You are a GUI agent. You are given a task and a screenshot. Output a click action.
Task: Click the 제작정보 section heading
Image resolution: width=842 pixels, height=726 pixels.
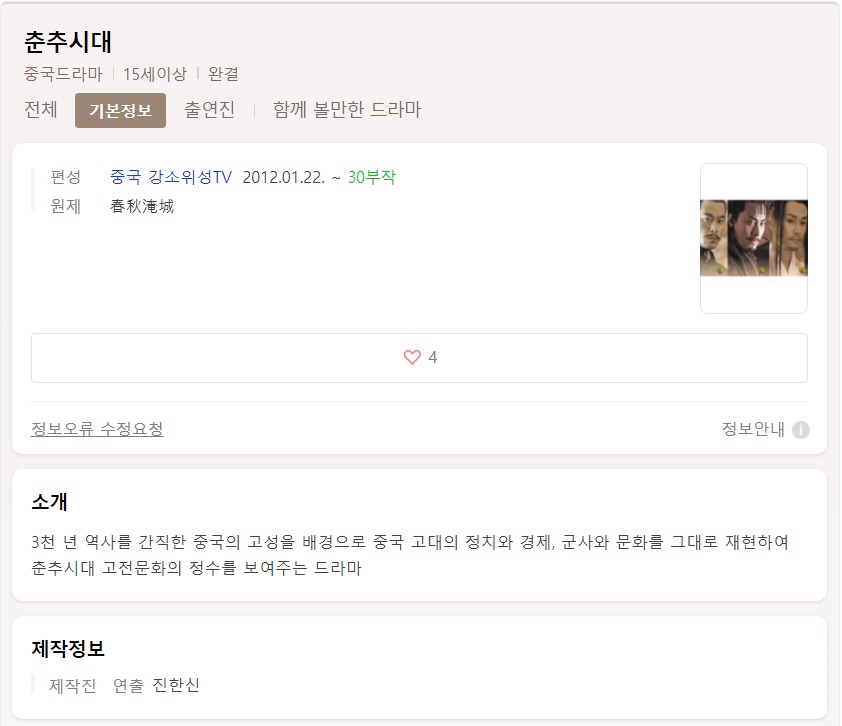click(x=68, y=649)
